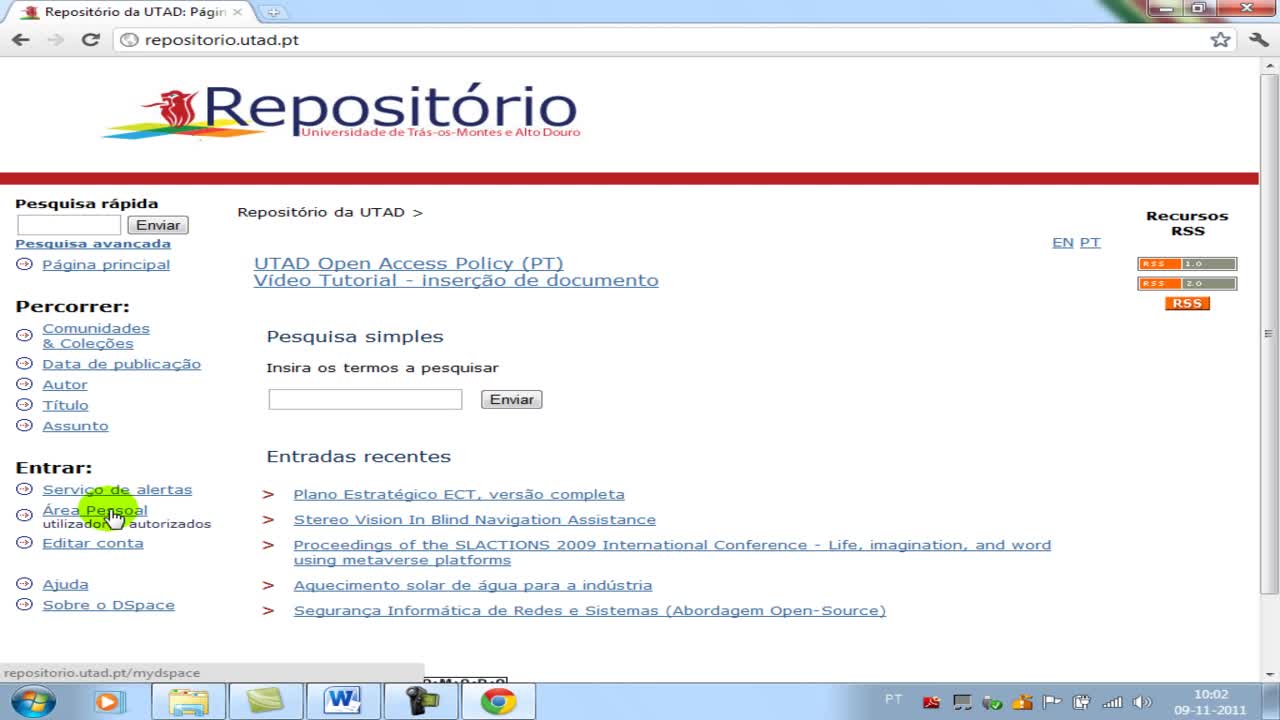Open Stereo Vision In Blind Navigation Assistance
This screenshot has width=1280, height=720.
click(x=475, y=519)
